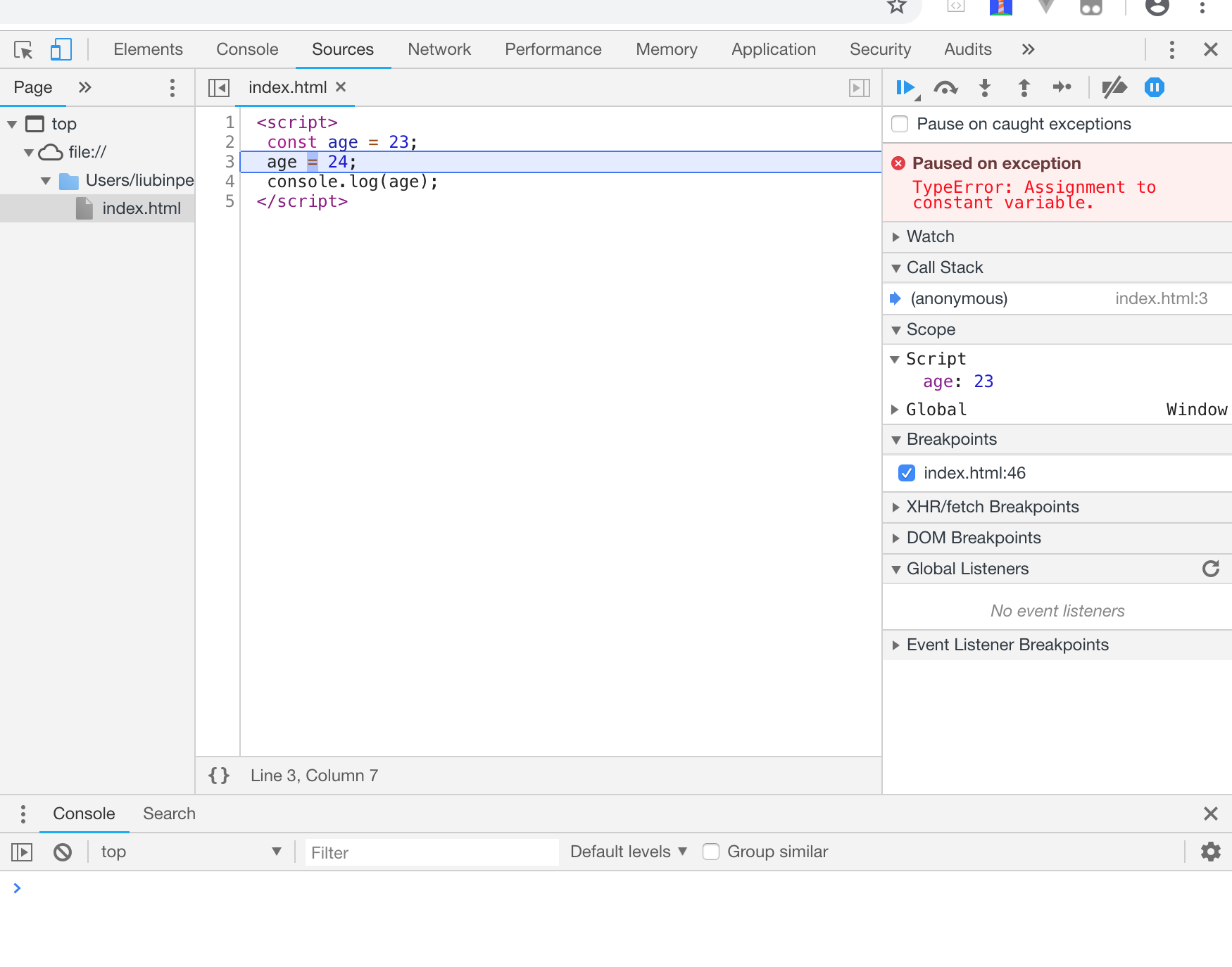Close the index.html editor tab
The height and width of the screenshot is (967, 1232).
pos(341,87)
